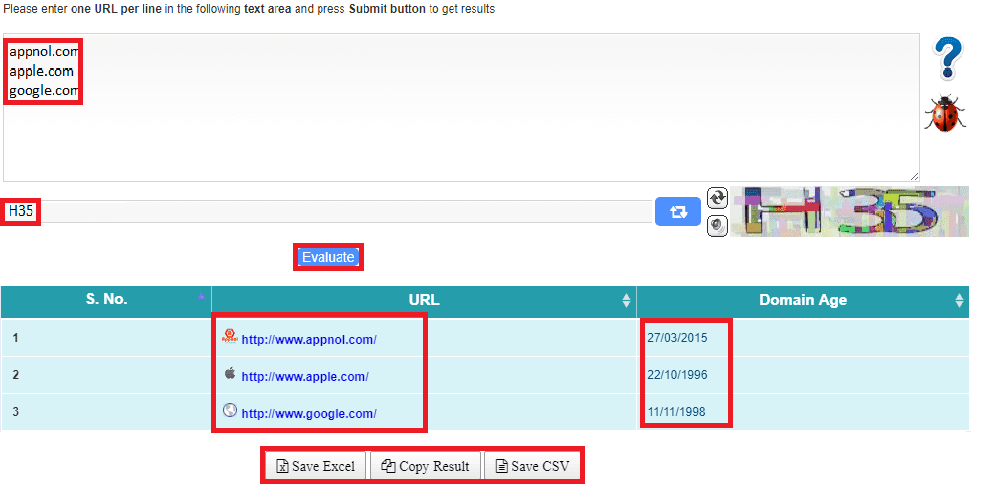Click the ladybug bug report icon

click(945, 114)
